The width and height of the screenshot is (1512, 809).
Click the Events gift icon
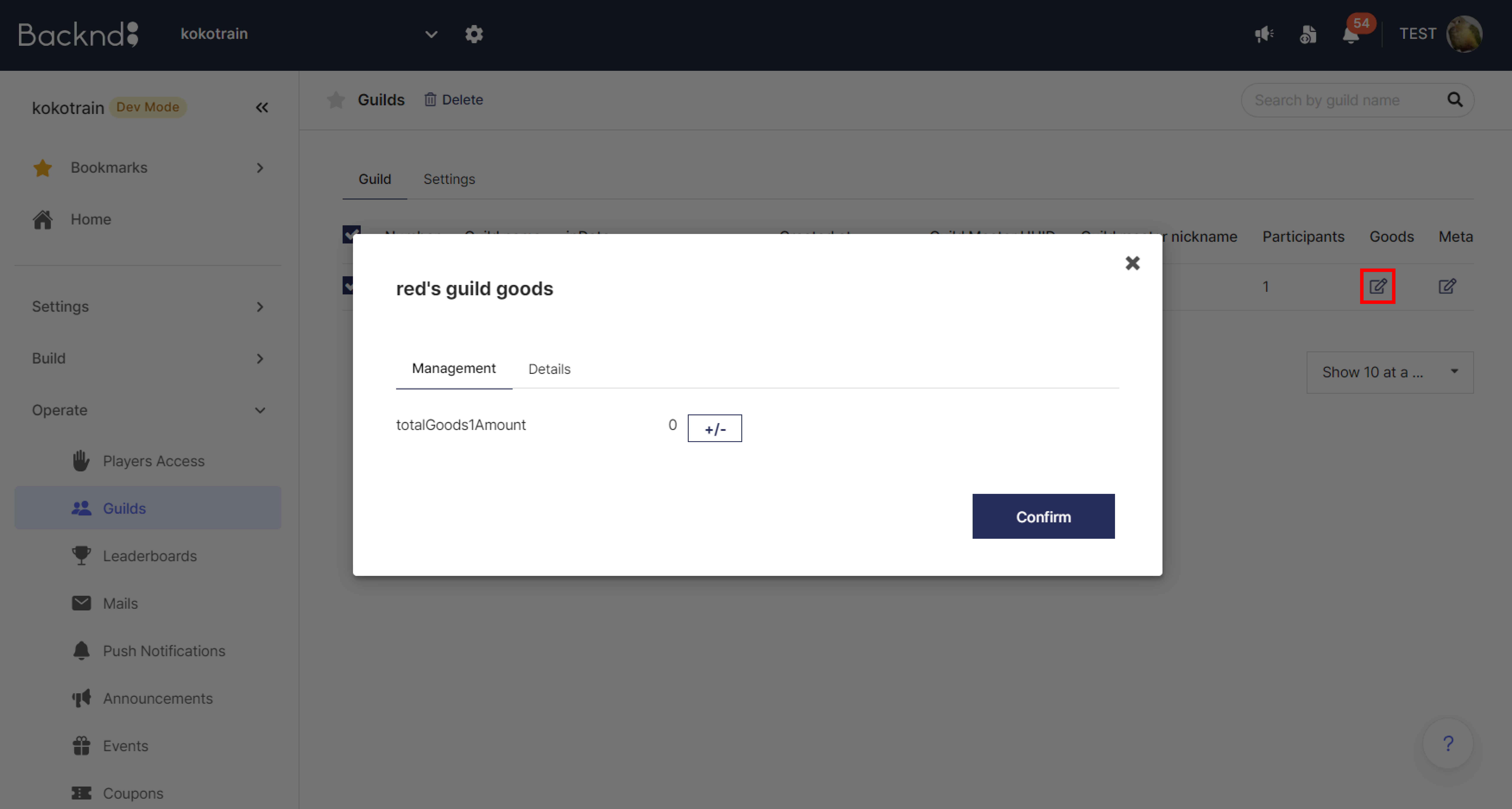pos(82,746)
